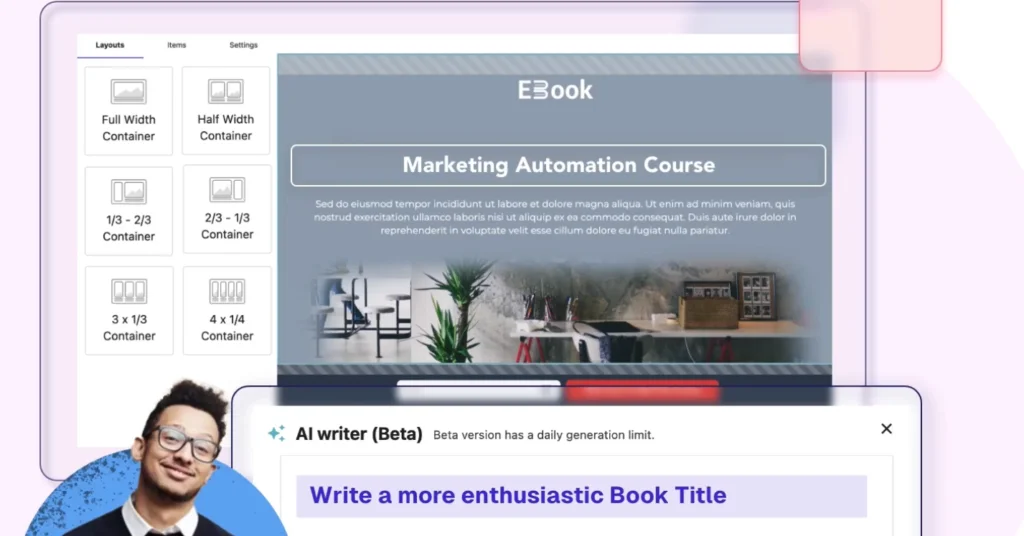Click the "4 x 1/4 Container" label

click(227, 328)
